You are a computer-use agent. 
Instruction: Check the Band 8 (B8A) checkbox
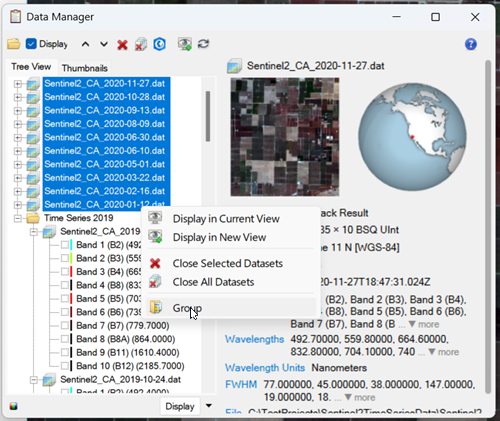click(x=65, y=339)
